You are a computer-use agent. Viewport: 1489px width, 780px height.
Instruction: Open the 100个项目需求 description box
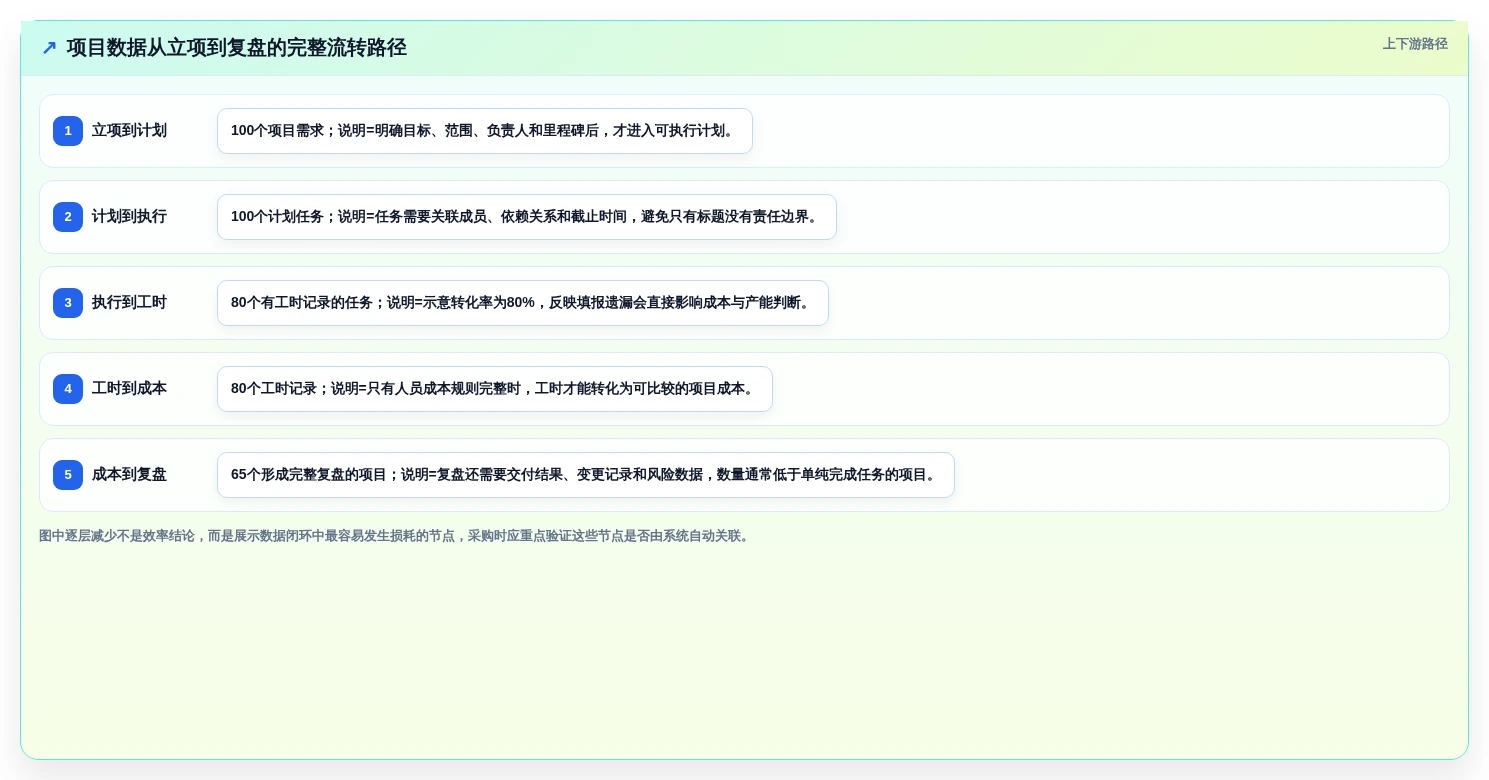coord(485,131)
